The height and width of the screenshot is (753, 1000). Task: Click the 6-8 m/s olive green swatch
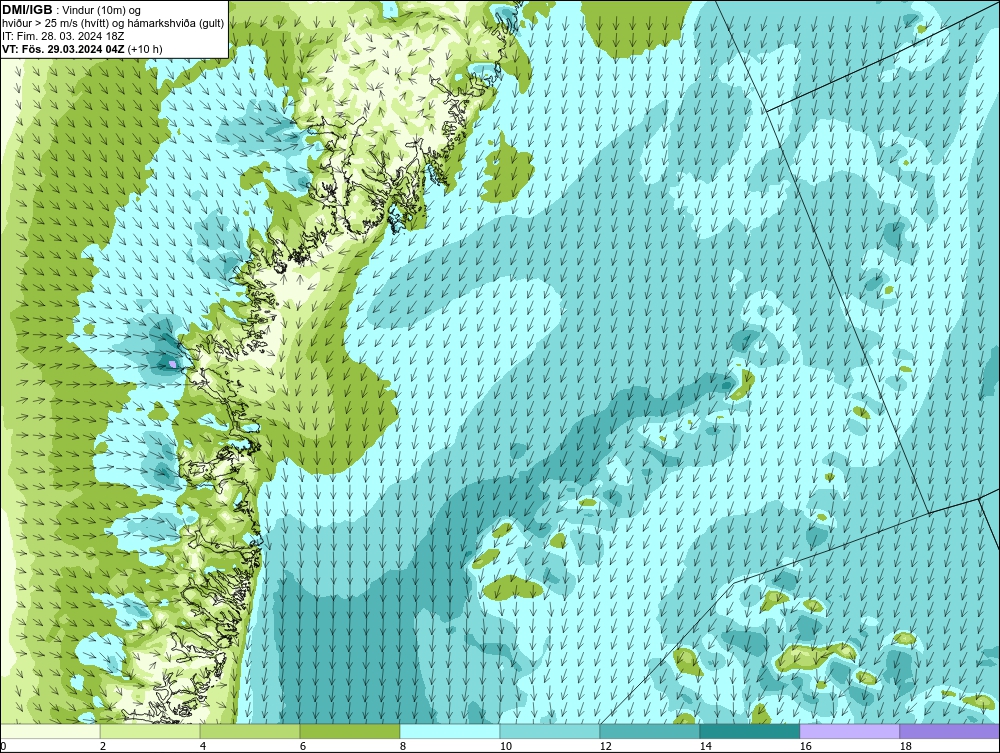pyautogui.click(x=349, y=731)
